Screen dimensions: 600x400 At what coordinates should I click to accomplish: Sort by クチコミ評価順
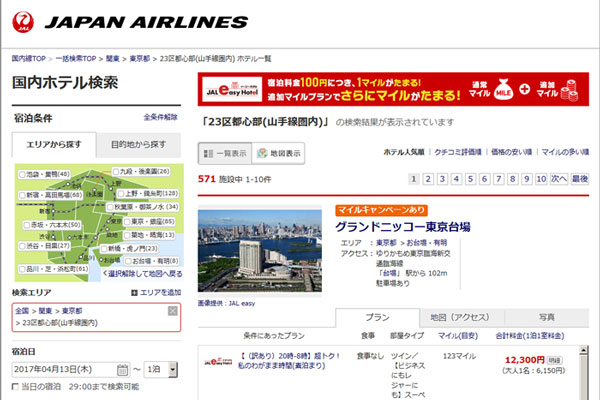[x=458, y=152]
